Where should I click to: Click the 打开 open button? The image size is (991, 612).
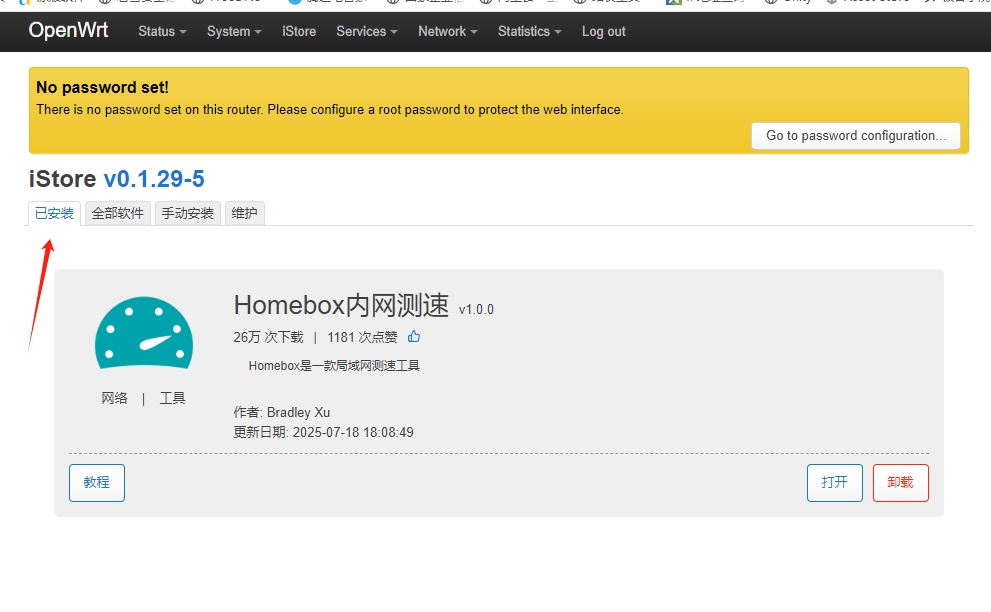[x=834, y=482]
